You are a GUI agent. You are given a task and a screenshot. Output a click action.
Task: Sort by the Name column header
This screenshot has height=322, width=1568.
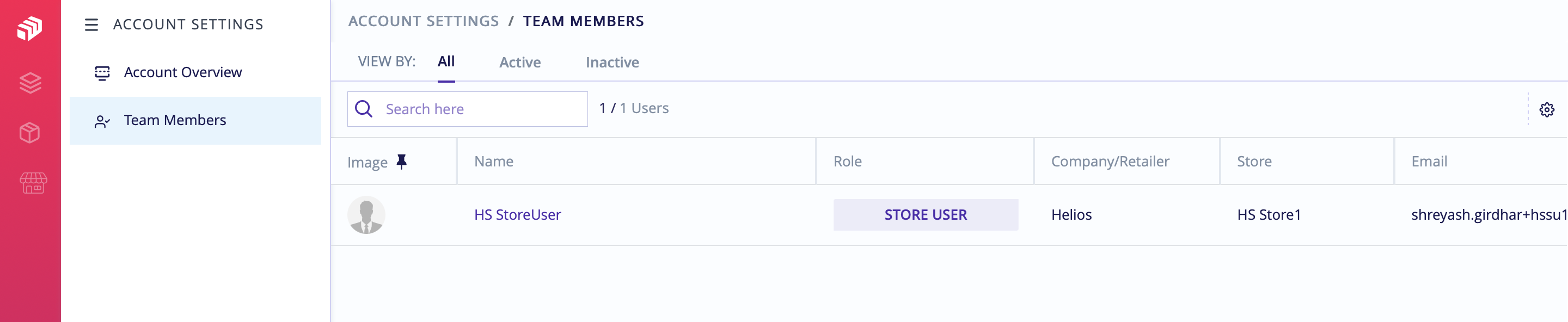tap(494, 162)
